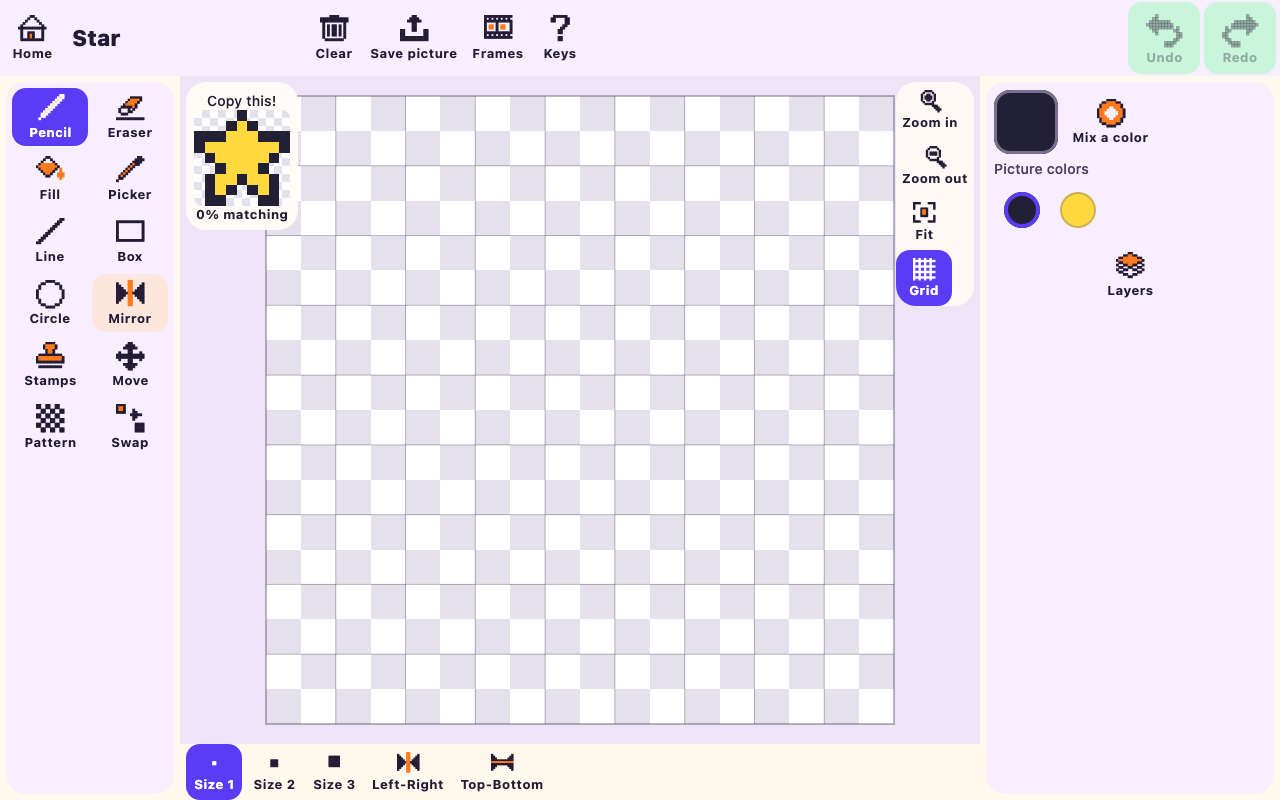Click the current color preview box
The height and width of the screenshot is (800, 1280).
(x=1026, y=122)
